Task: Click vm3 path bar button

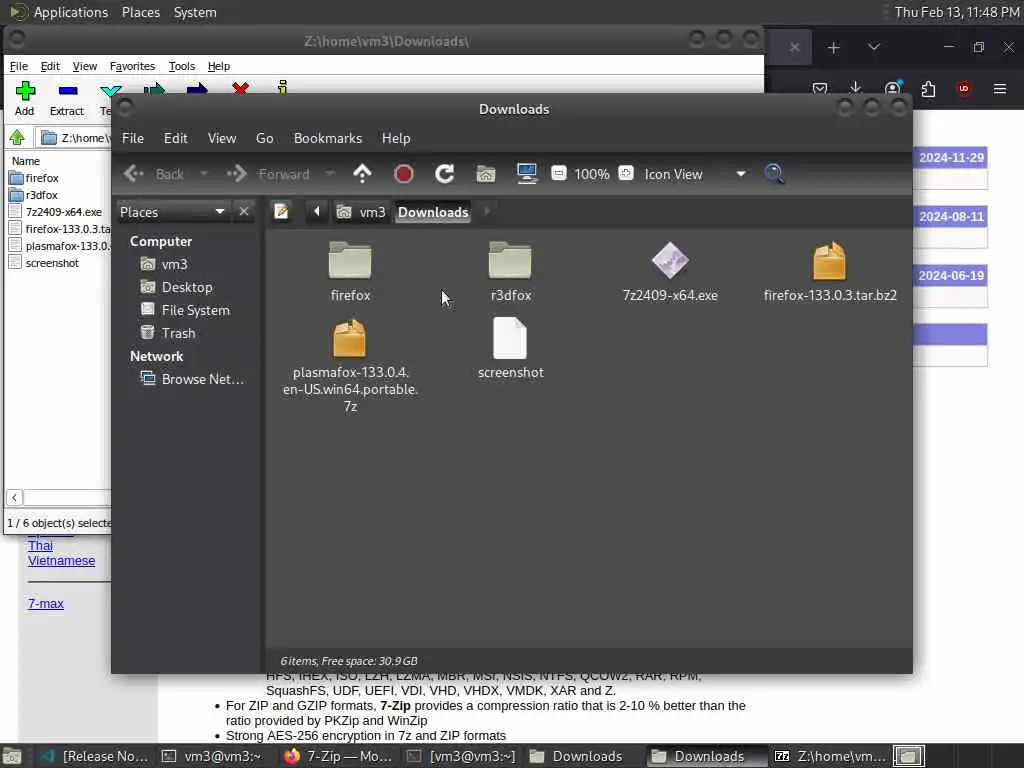Action: [x=361, y=212]
